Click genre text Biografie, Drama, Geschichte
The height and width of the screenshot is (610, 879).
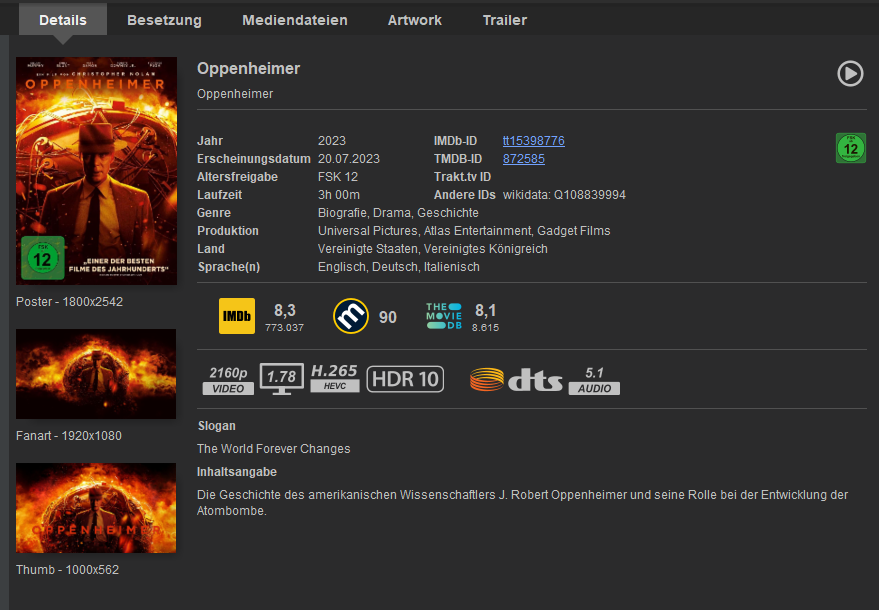(398, 212)
